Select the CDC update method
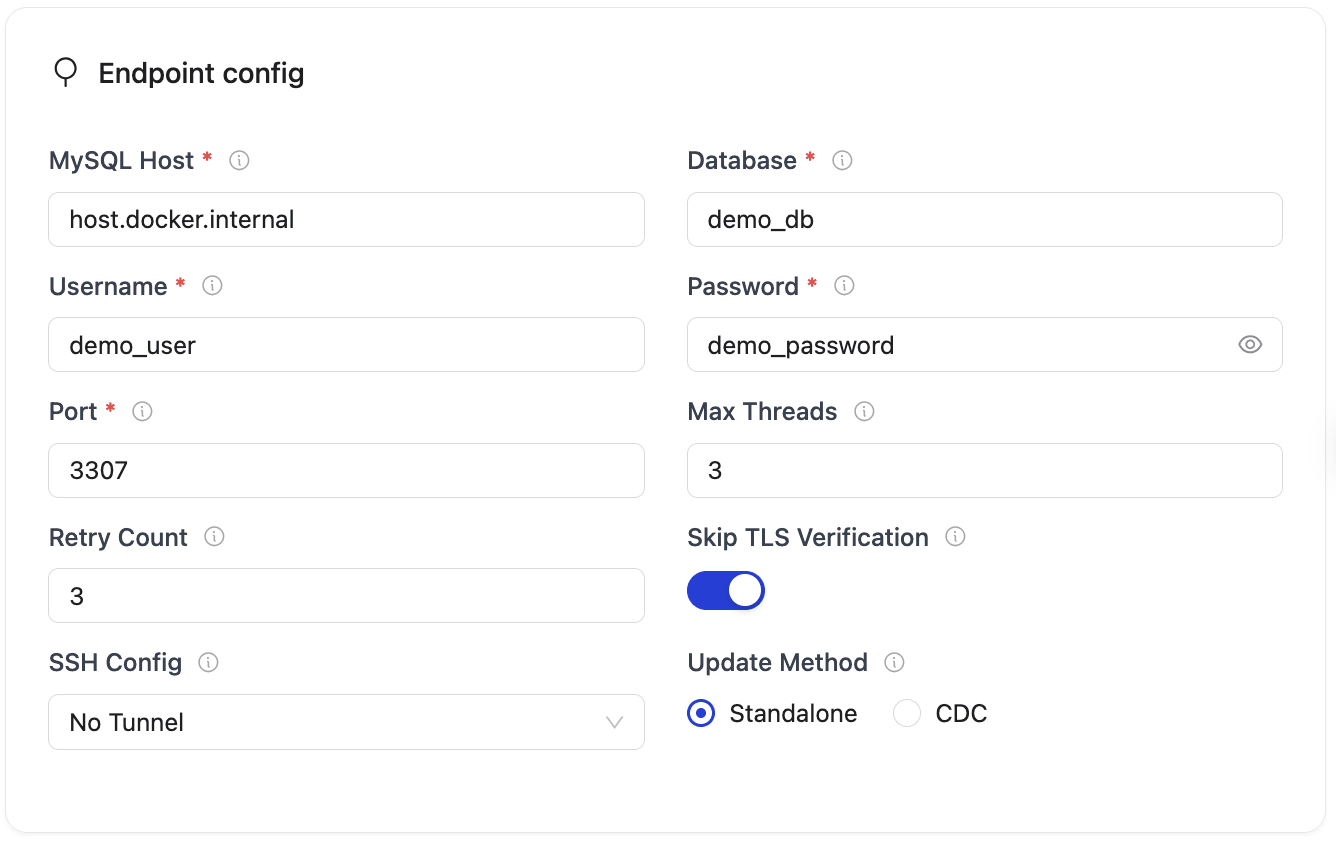 [907, 714]
